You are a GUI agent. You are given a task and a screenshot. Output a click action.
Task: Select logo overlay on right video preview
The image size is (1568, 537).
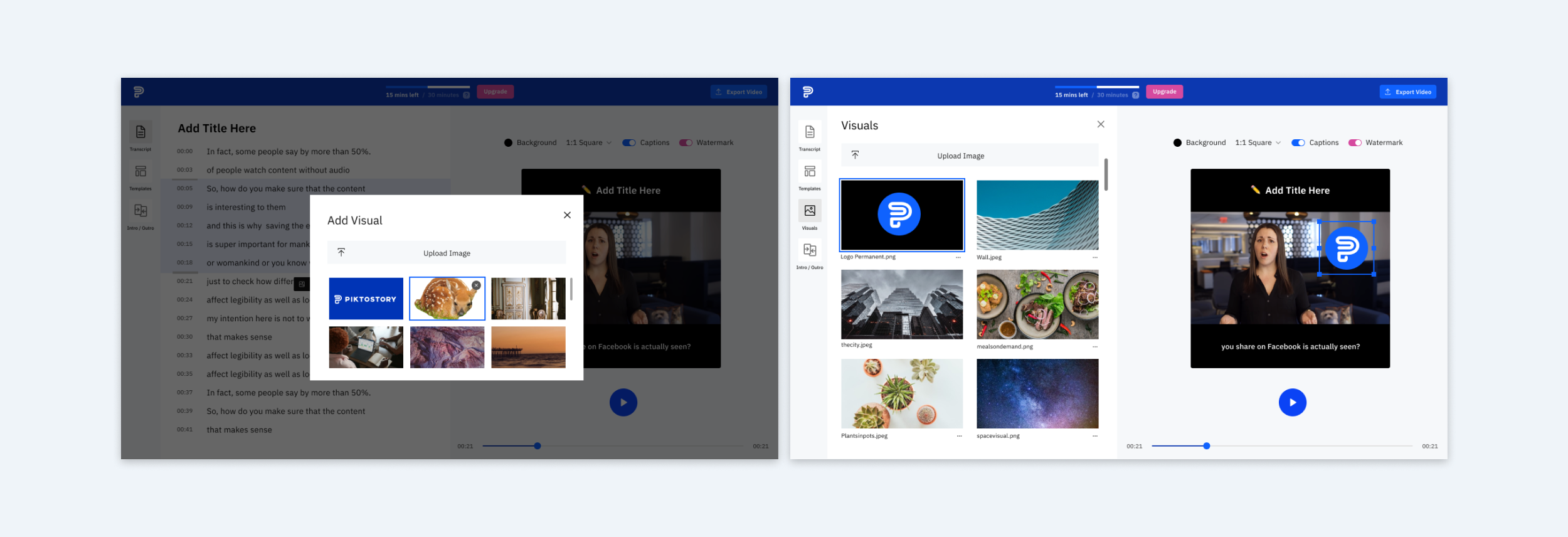tap(1347, 248)
